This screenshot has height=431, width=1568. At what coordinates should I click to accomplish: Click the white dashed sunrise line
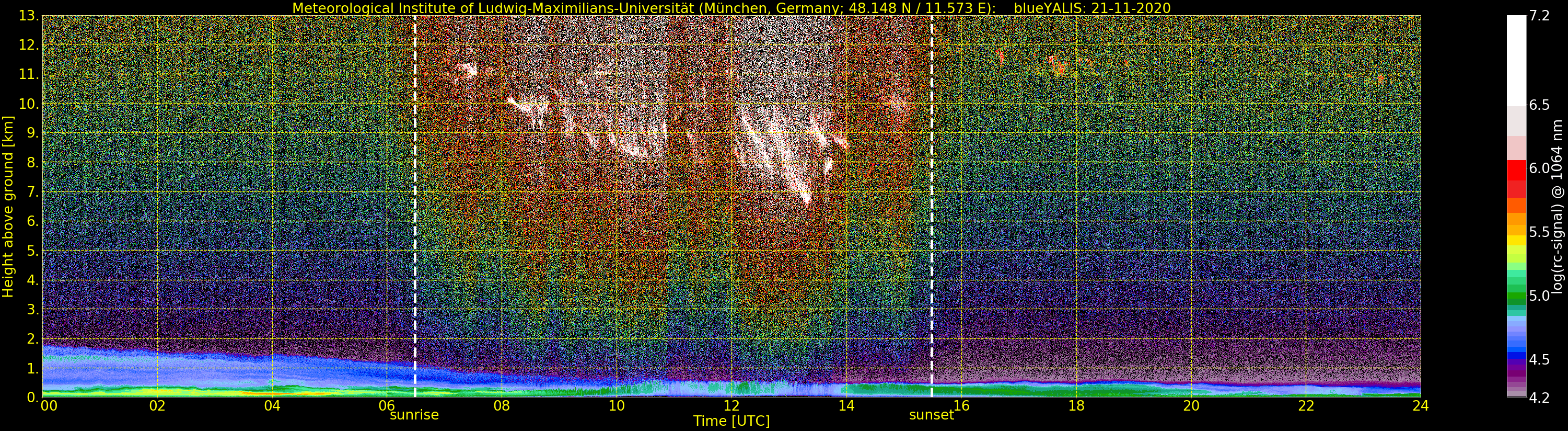pyautogui.click(x=415, y=206)
